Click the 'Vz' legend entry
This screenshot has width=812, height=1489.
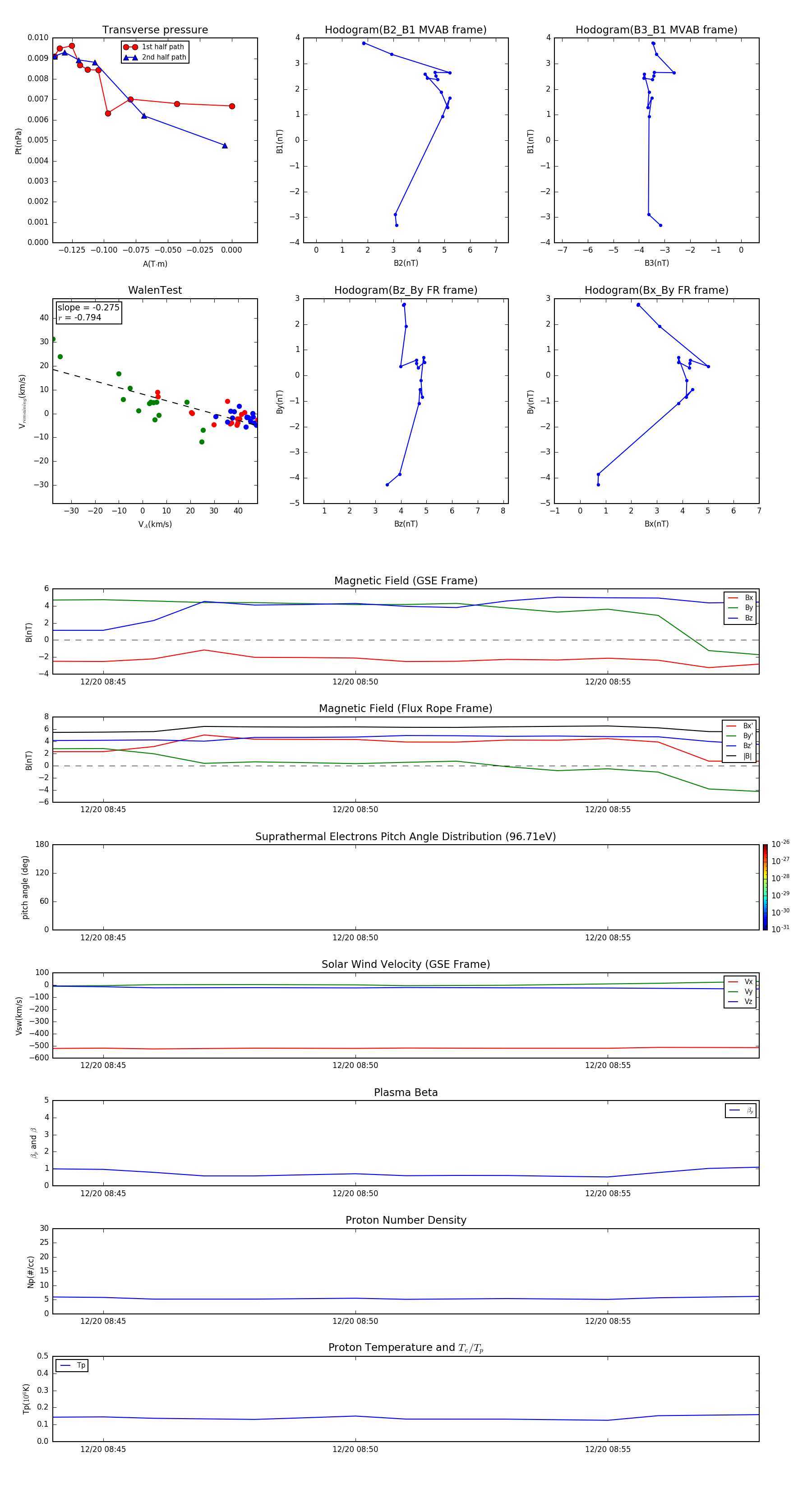click(x=741, y=1001)
